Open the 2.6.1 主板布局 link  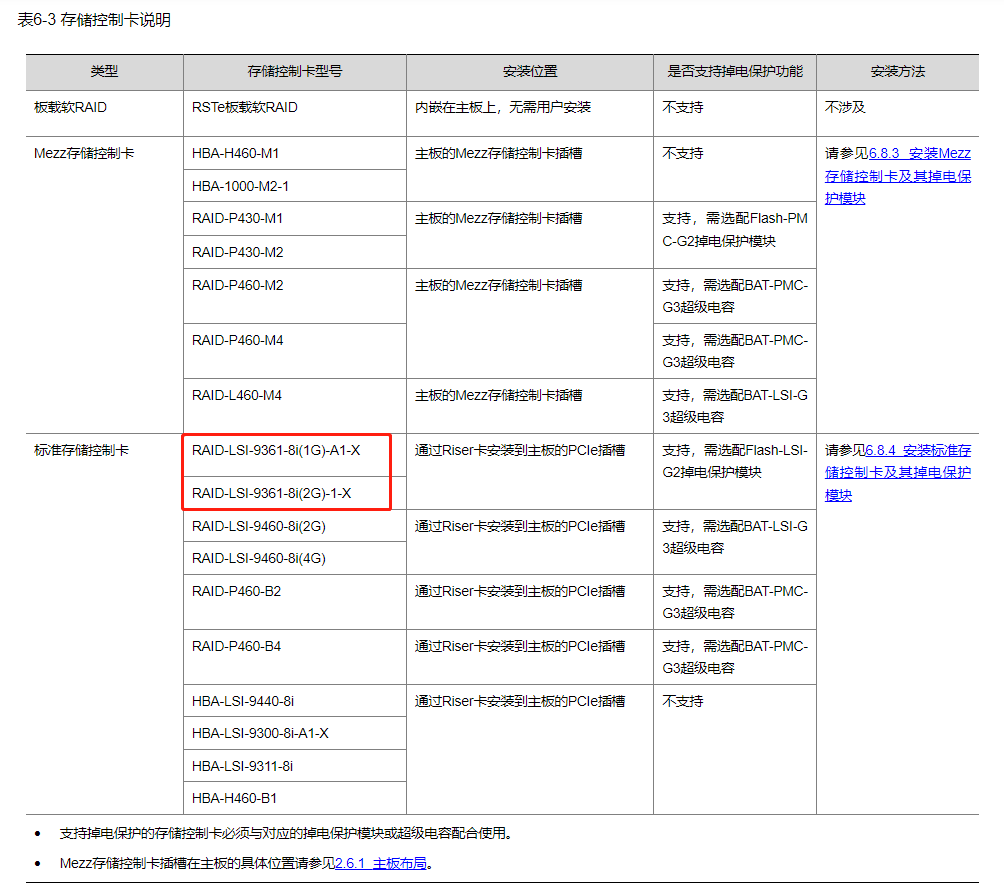tap(381, 863)
